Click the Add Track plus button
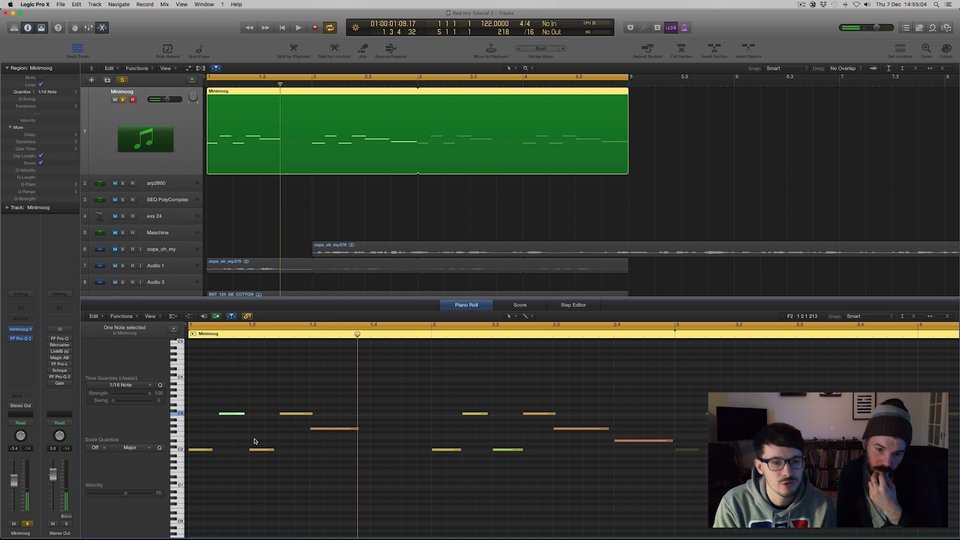 coord(91,80)
